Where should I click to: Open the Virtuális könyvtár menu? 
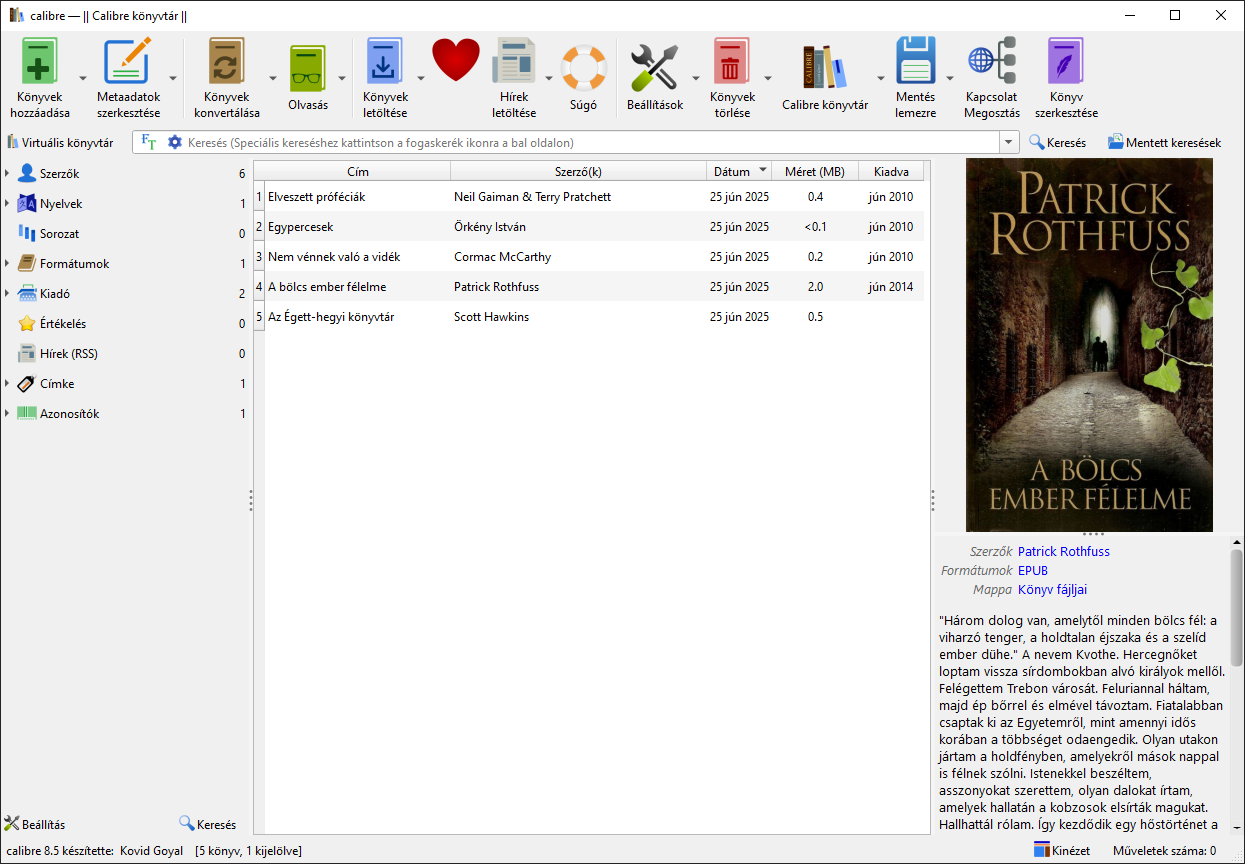pyautogui.click(x=60, y=143)
